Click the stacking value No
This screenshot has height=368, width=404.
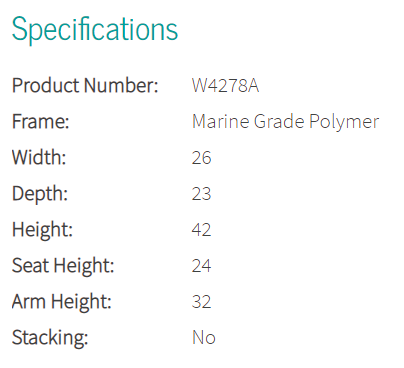coord(204,338)
